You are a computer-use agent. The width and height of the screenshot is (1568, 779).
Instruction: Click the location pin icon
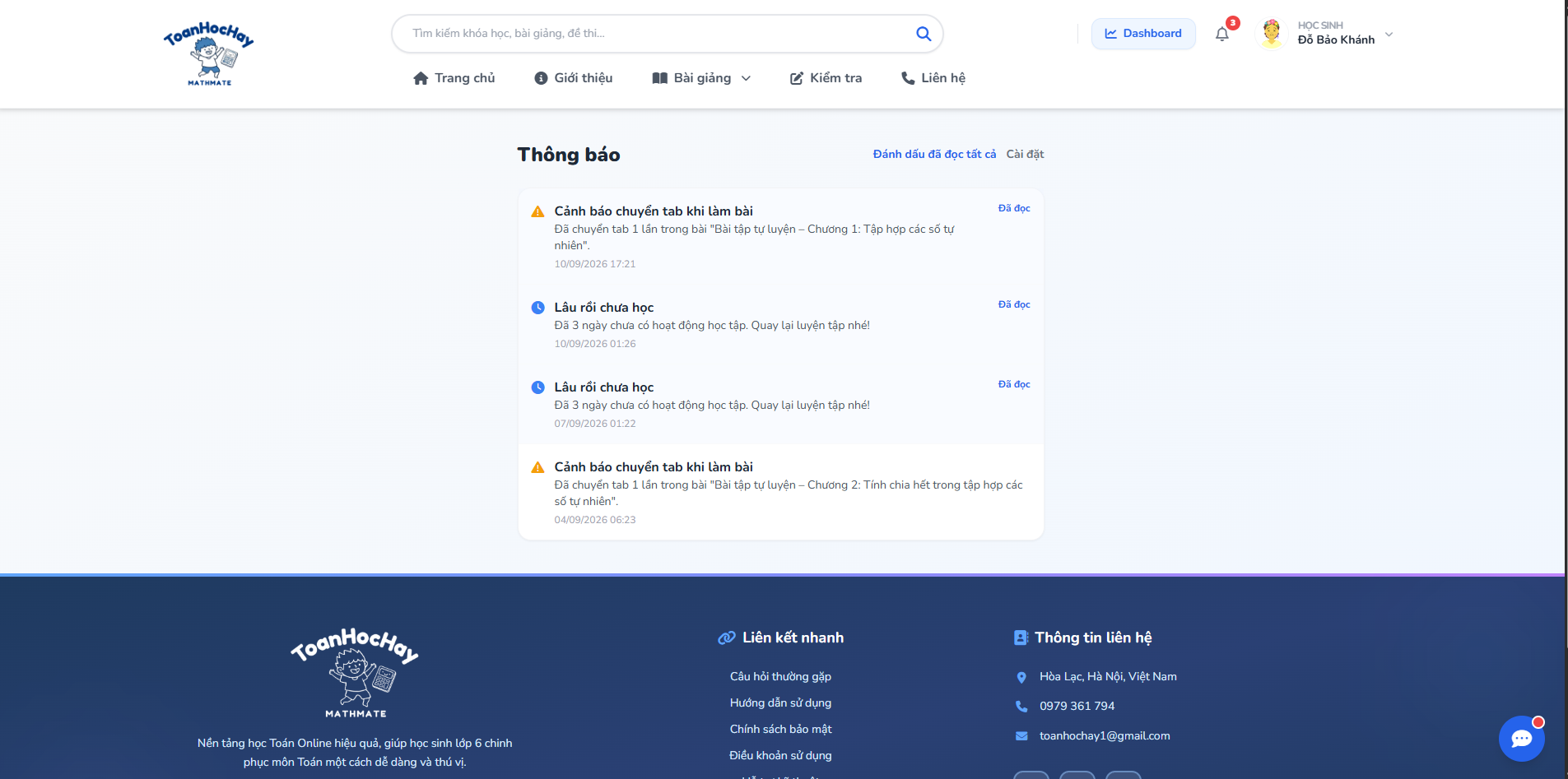(x=1021, y=677)
